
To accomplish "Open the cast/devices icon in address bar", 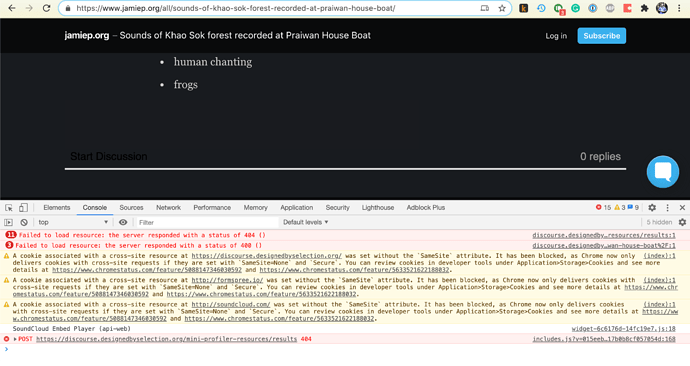I will [484, 8].
